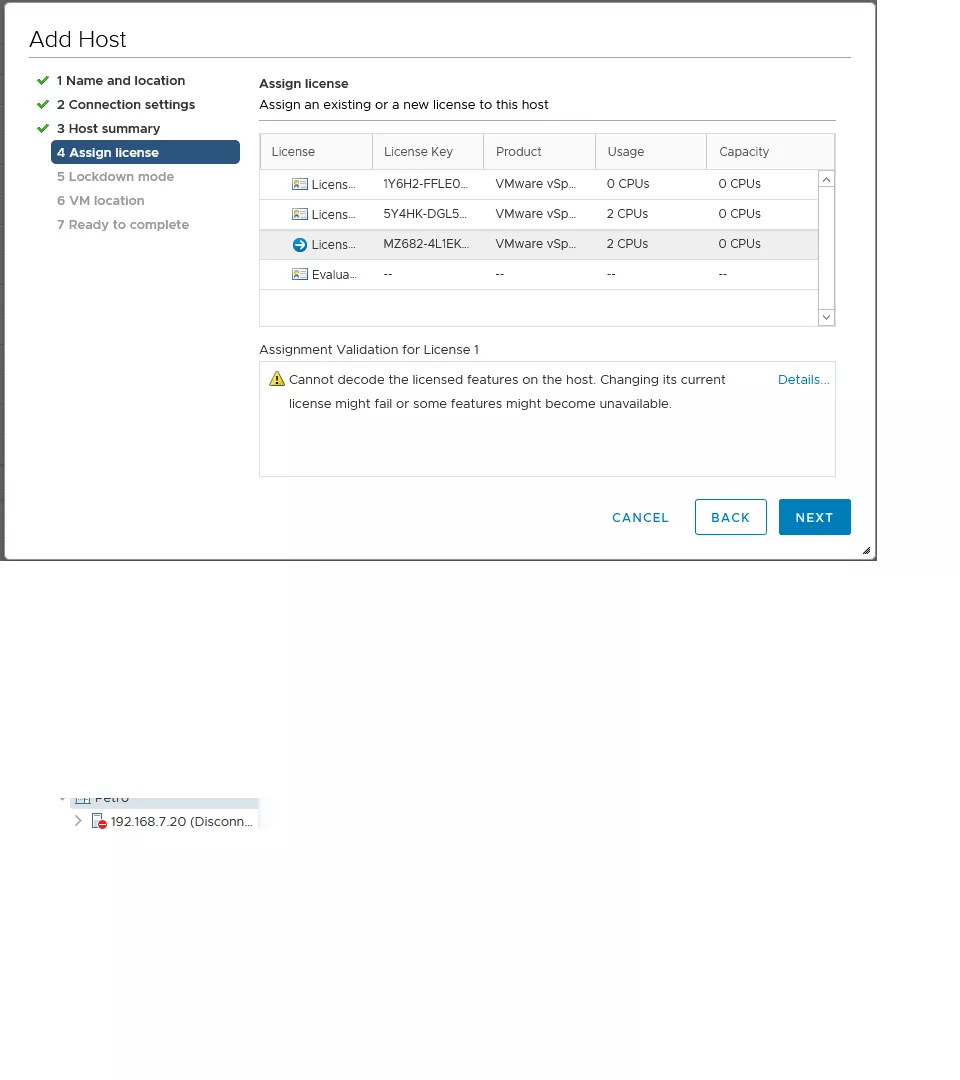Expand the 192.168.7.20 host tree node
The height and width of the screenshot is (1080, 960).
point(78,821)
